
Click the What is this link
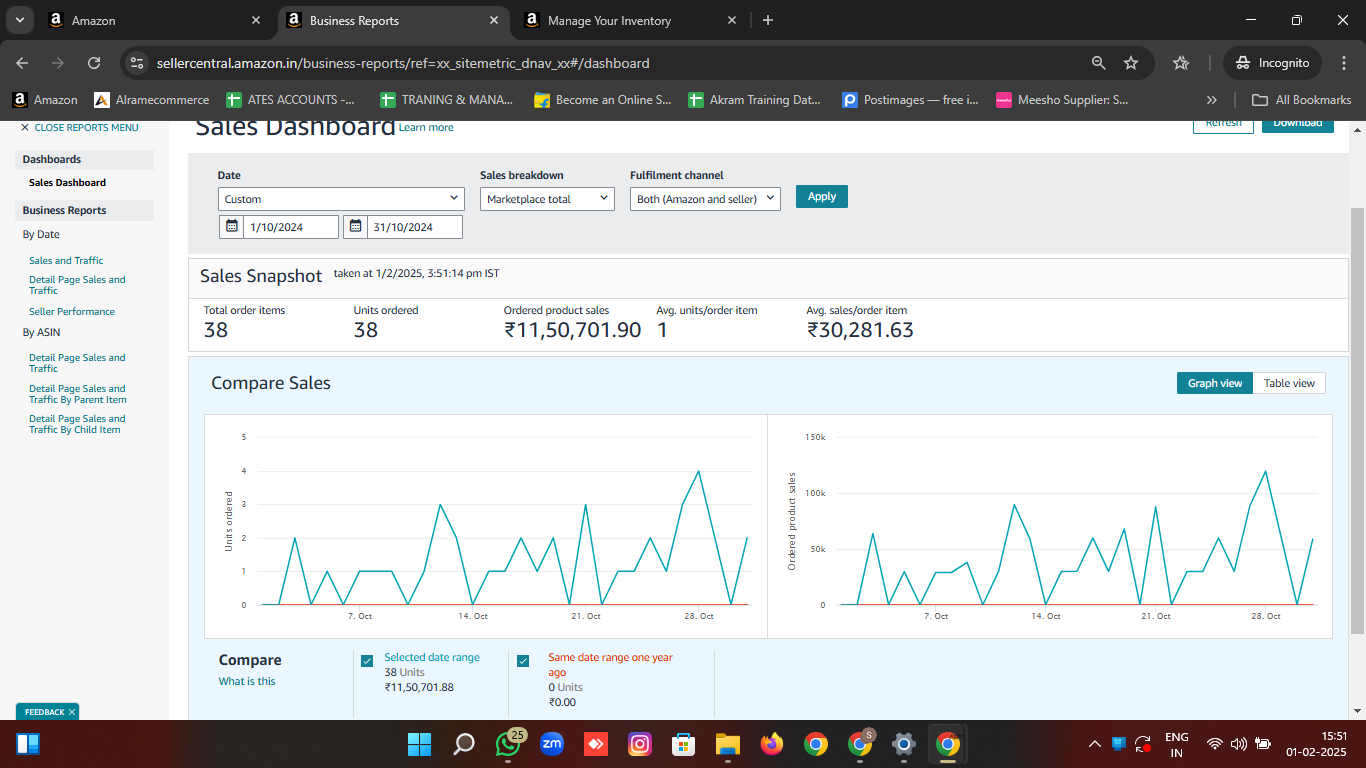[x=247, y=681]
